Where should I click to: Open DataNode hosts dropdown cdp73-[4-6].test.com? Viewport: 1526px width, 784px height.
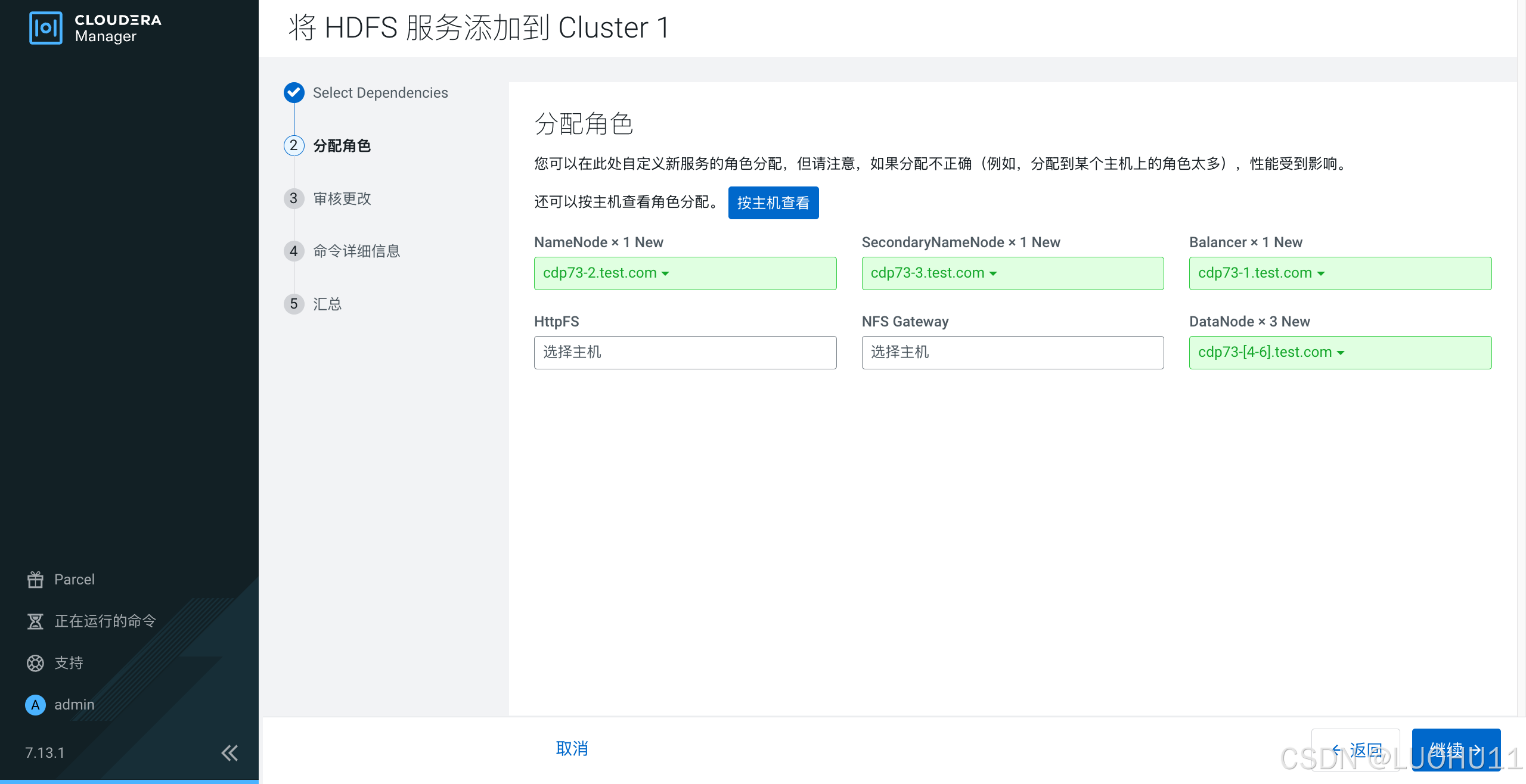tap(1271, 353)
